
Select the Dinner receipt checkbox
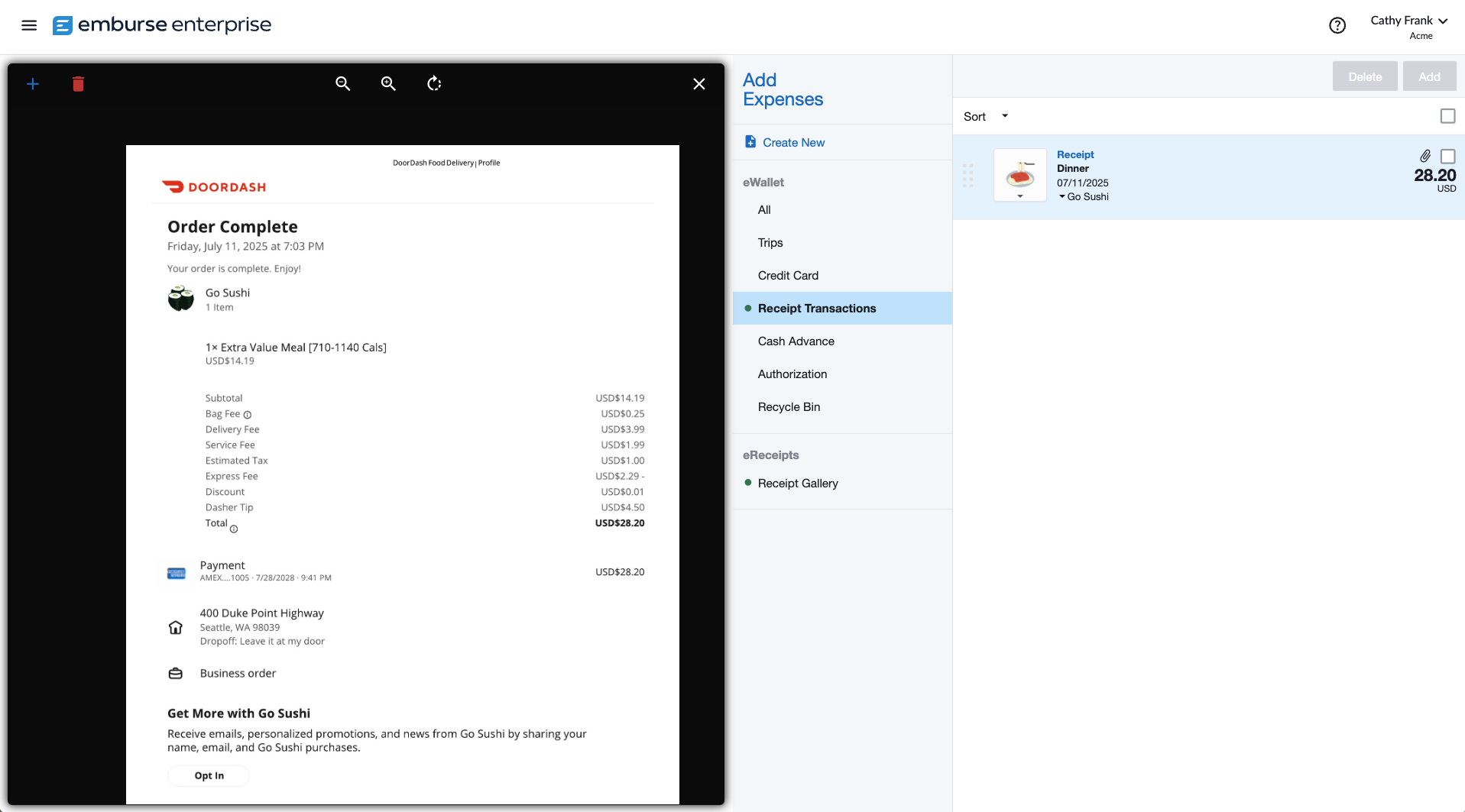(1447, 156)
